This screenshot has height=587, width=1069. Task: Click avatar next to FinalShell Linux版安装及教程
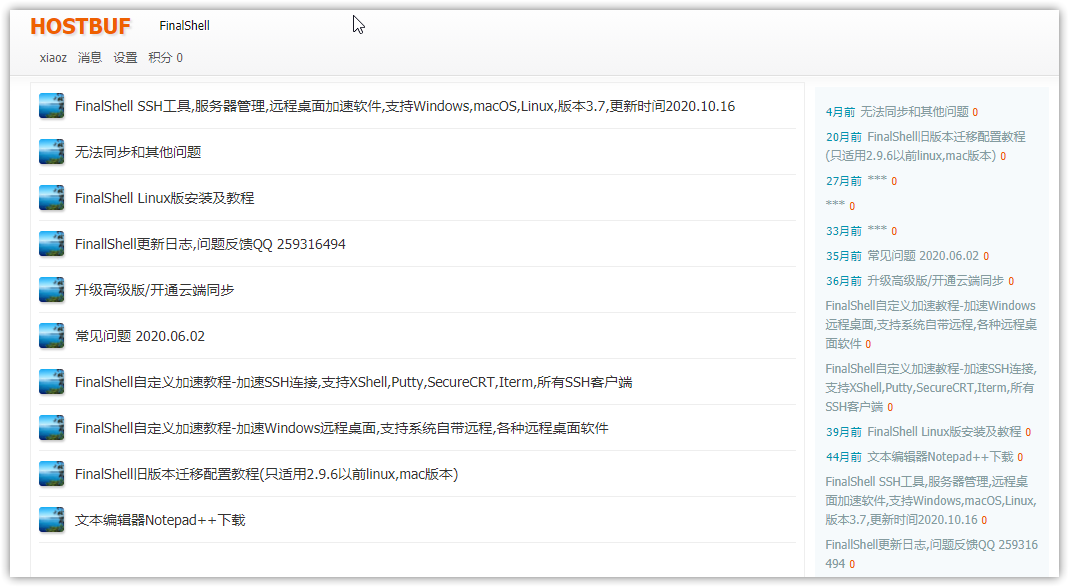[x=52, y=198]
